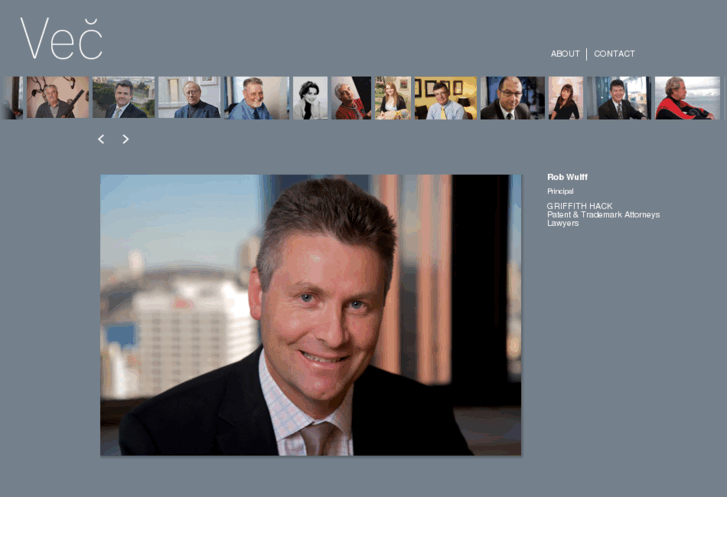Select thumbnail of blonde woman sitting outdoors
Screen dimensions: 727x545
coord(393,98)
